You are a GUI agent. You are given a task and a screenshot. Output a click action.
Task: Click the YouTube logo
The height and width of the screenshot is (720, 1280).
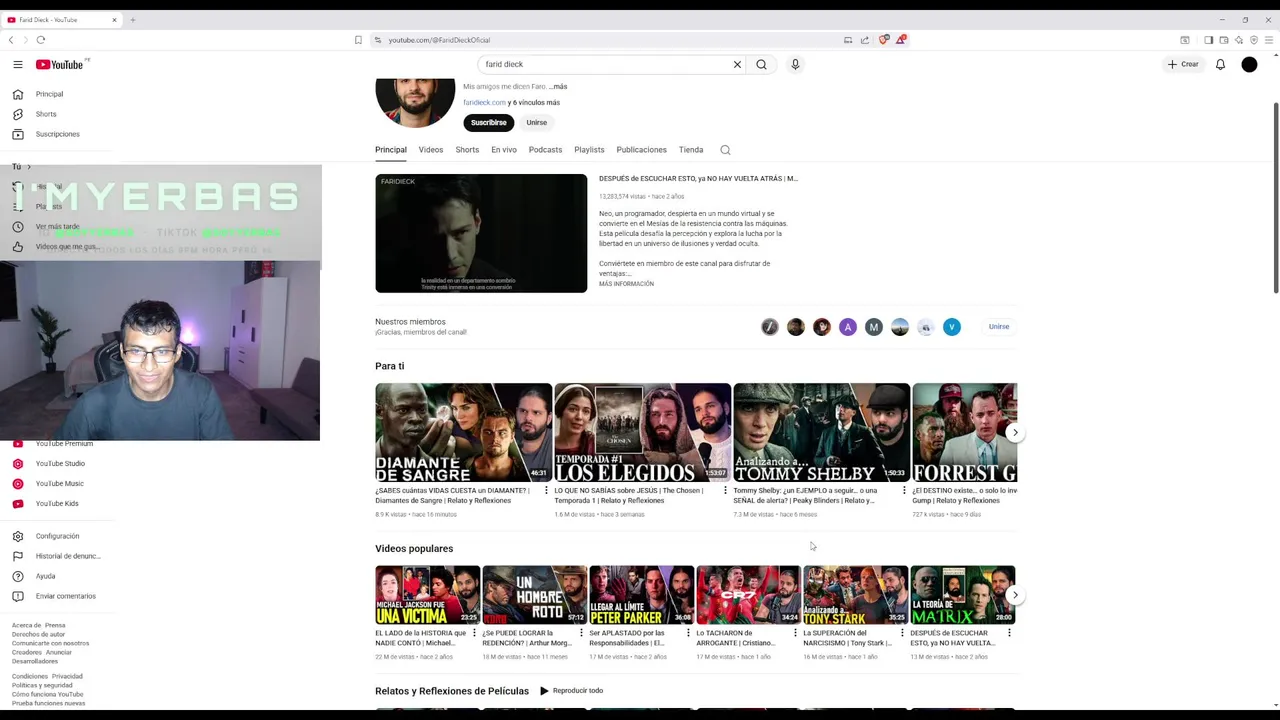[x=60, y=64]
